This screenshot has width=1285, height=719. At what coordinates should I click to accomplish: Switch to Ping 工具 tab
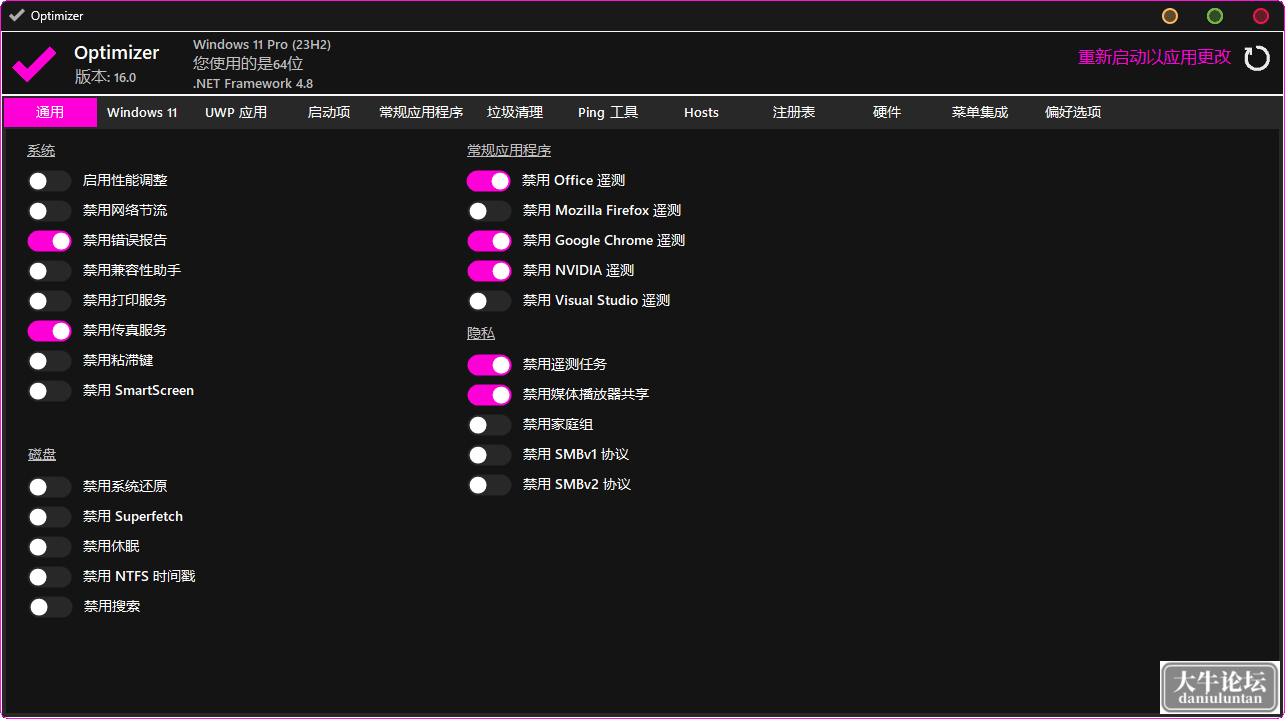click(x=608, y=112)
